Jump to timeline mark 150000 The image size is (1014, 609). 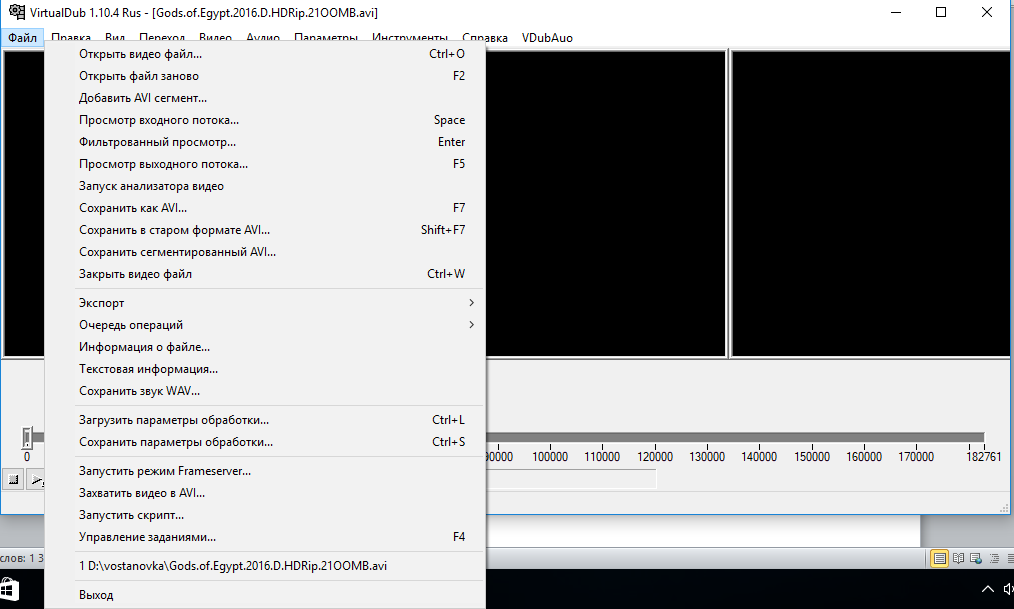(812, 456)
